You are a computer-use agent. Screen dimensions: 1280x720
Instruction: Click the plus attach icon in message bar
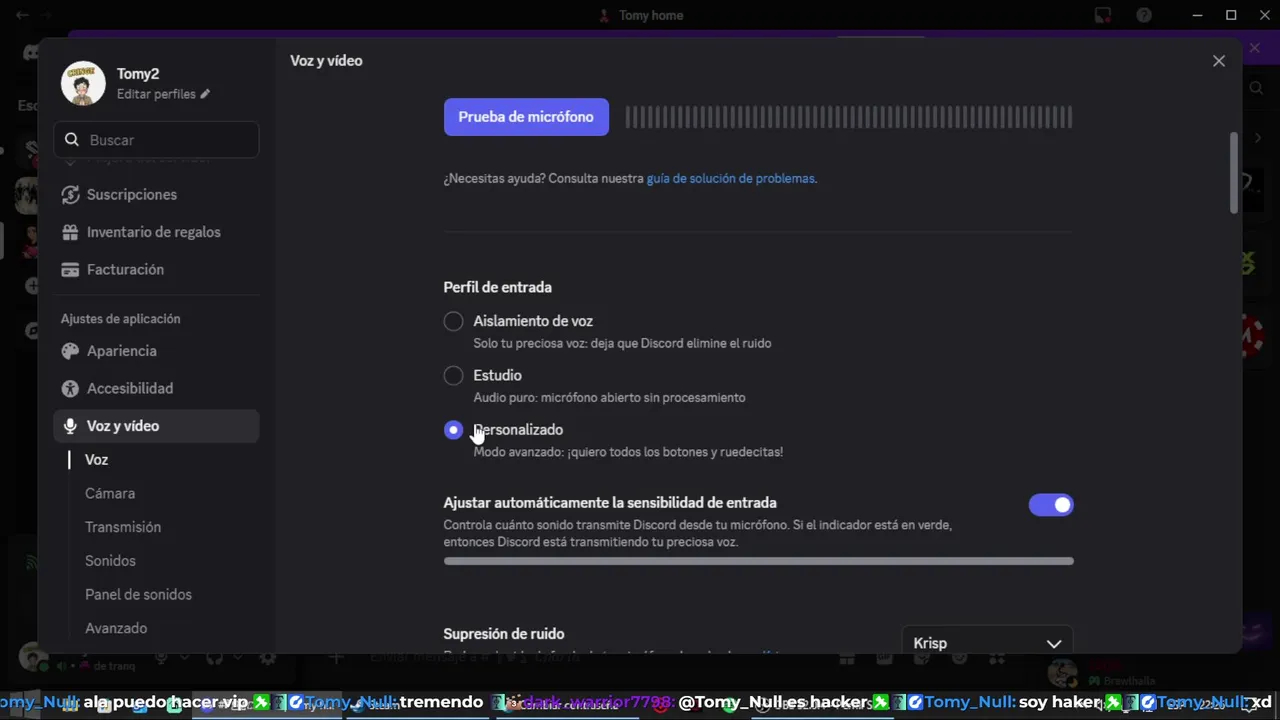tap(337, 658)
